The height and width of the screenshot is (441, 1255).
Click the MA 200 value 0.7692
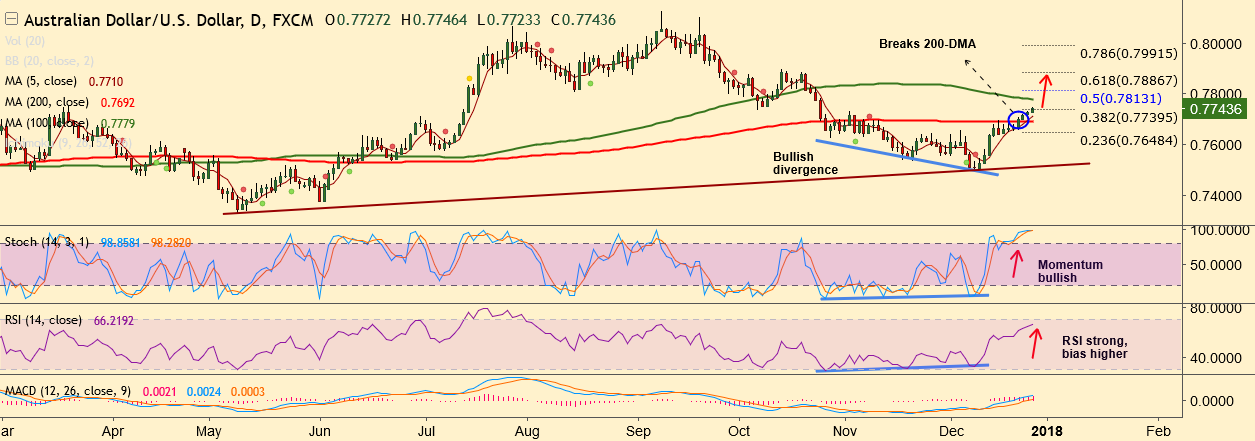pyautogui.click(x=116, y=102)
